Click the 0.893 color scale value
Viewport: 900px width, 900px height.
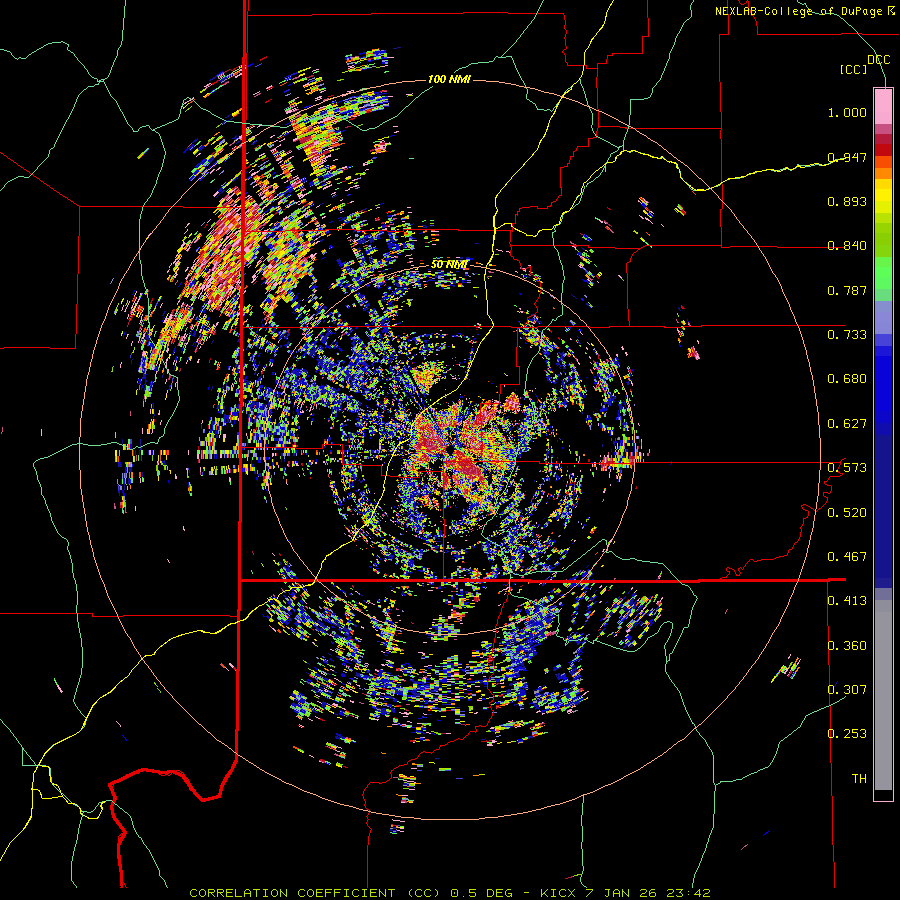[x=847, y=201]
